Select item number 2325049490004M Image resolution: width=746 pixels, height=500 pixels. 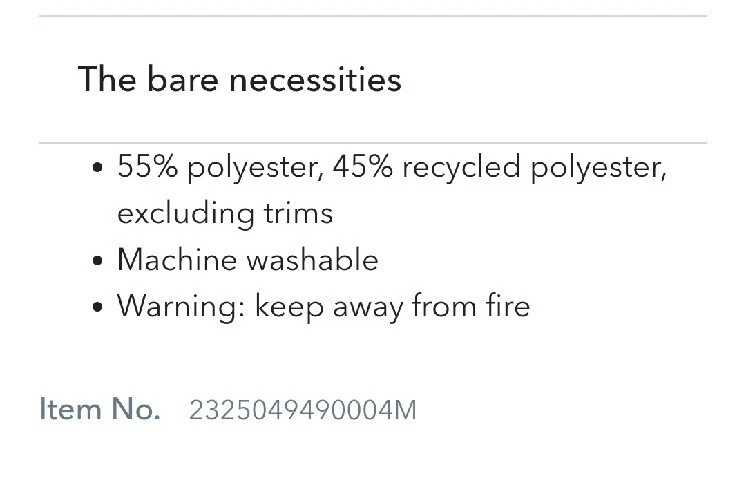pos(302,410)
